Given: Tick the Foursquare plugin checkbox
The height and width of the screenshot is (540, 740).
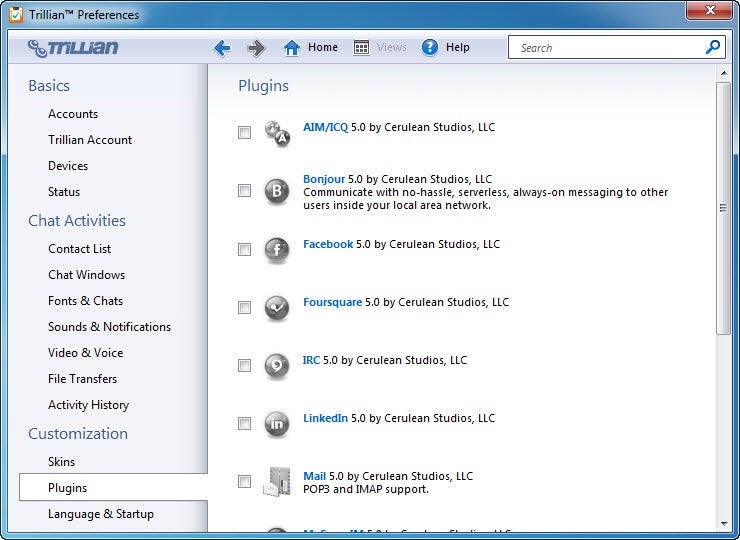Looking at the screenshot, I should click(x=244, y=307).
